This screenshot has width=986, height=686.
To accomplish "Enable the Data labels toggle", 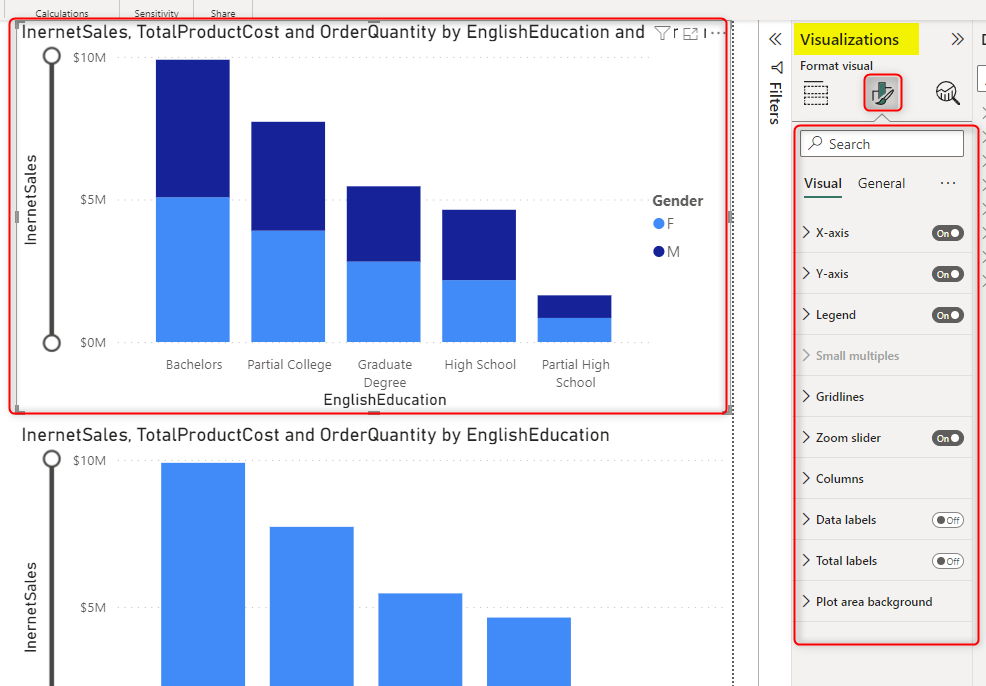I will tap(947, 520).
